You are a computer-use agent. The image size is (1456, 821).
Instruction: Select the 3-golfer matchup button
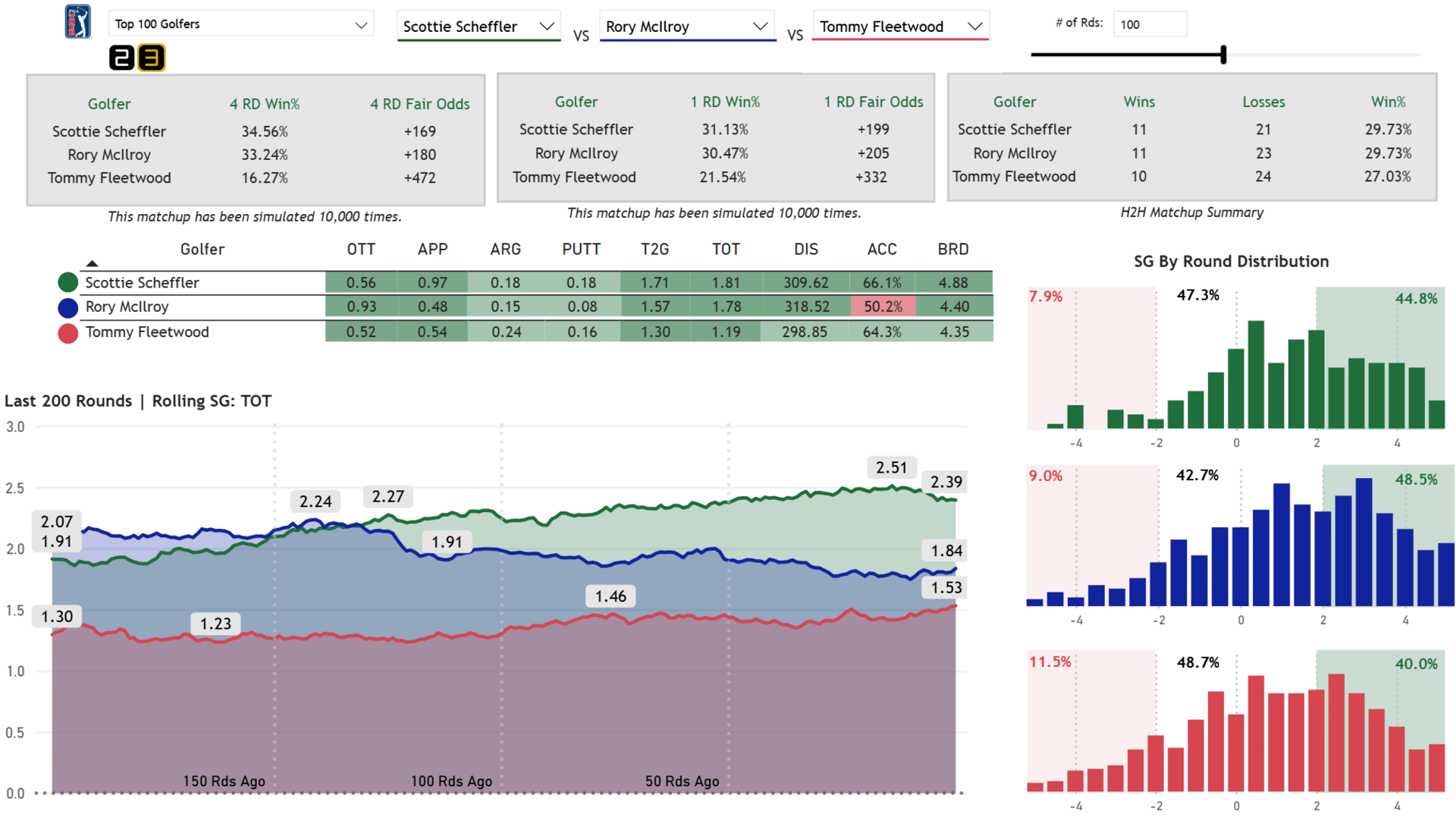151,58
